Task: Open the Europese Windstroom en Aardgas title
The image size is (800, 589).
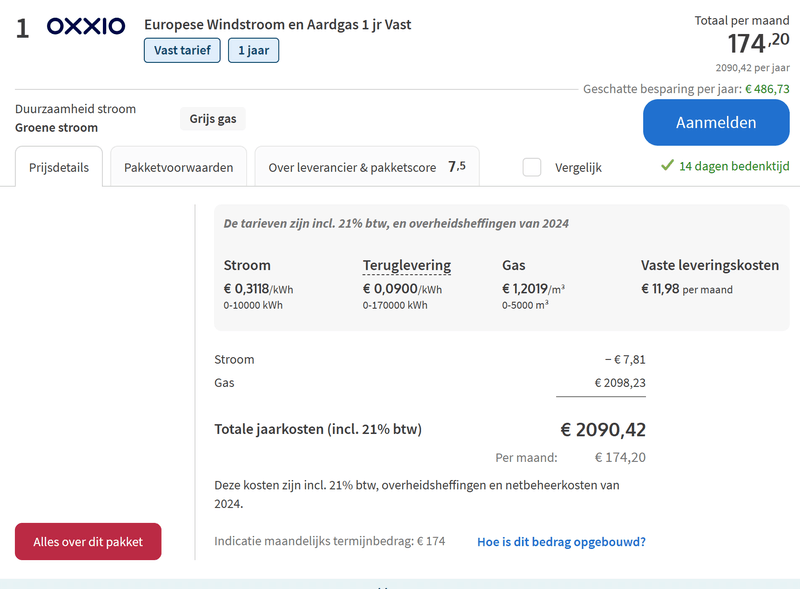Action: point(278,24)
